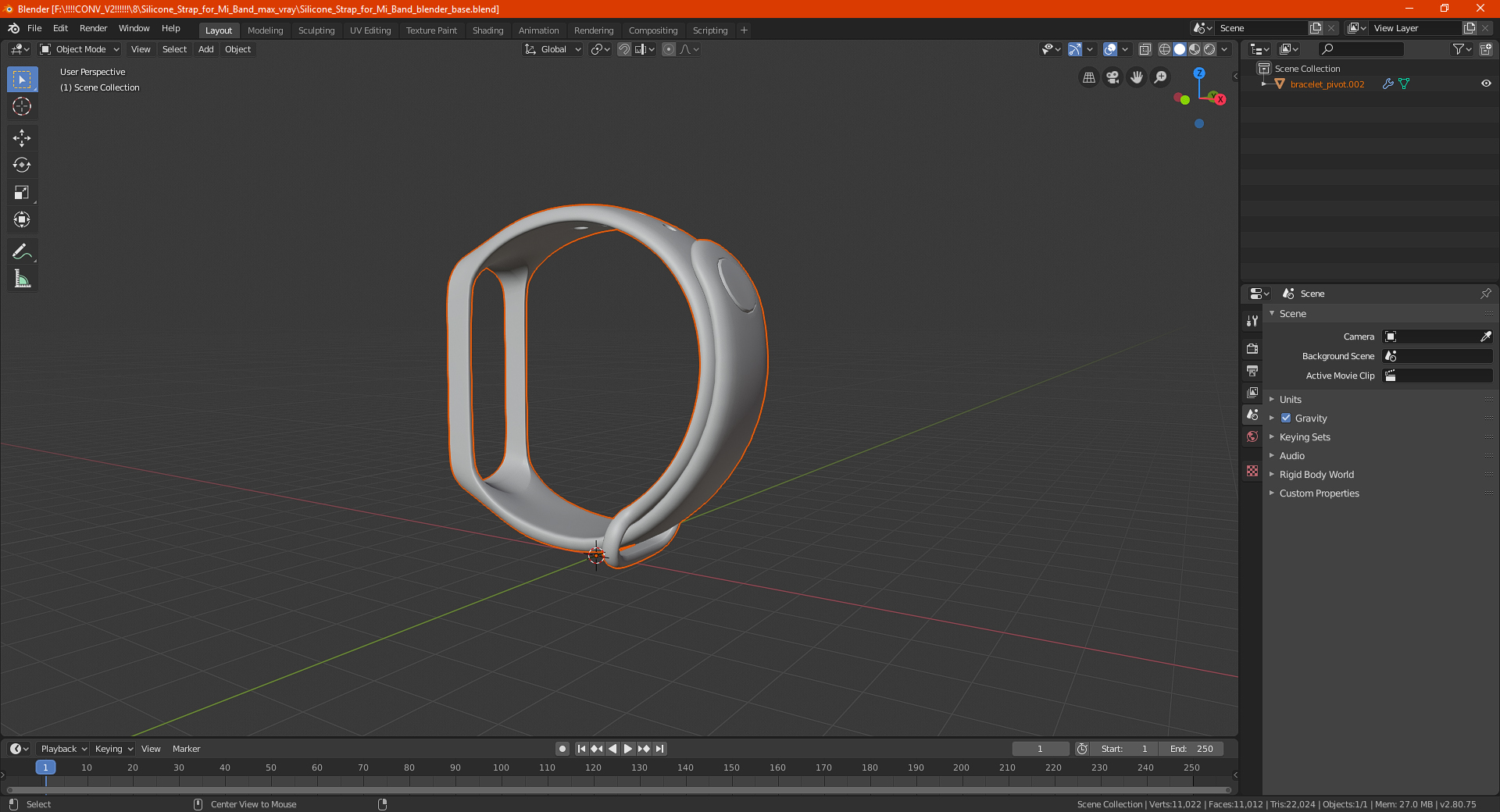
Task: Enable auto keying record button
Action: click(x=562, y=749)
